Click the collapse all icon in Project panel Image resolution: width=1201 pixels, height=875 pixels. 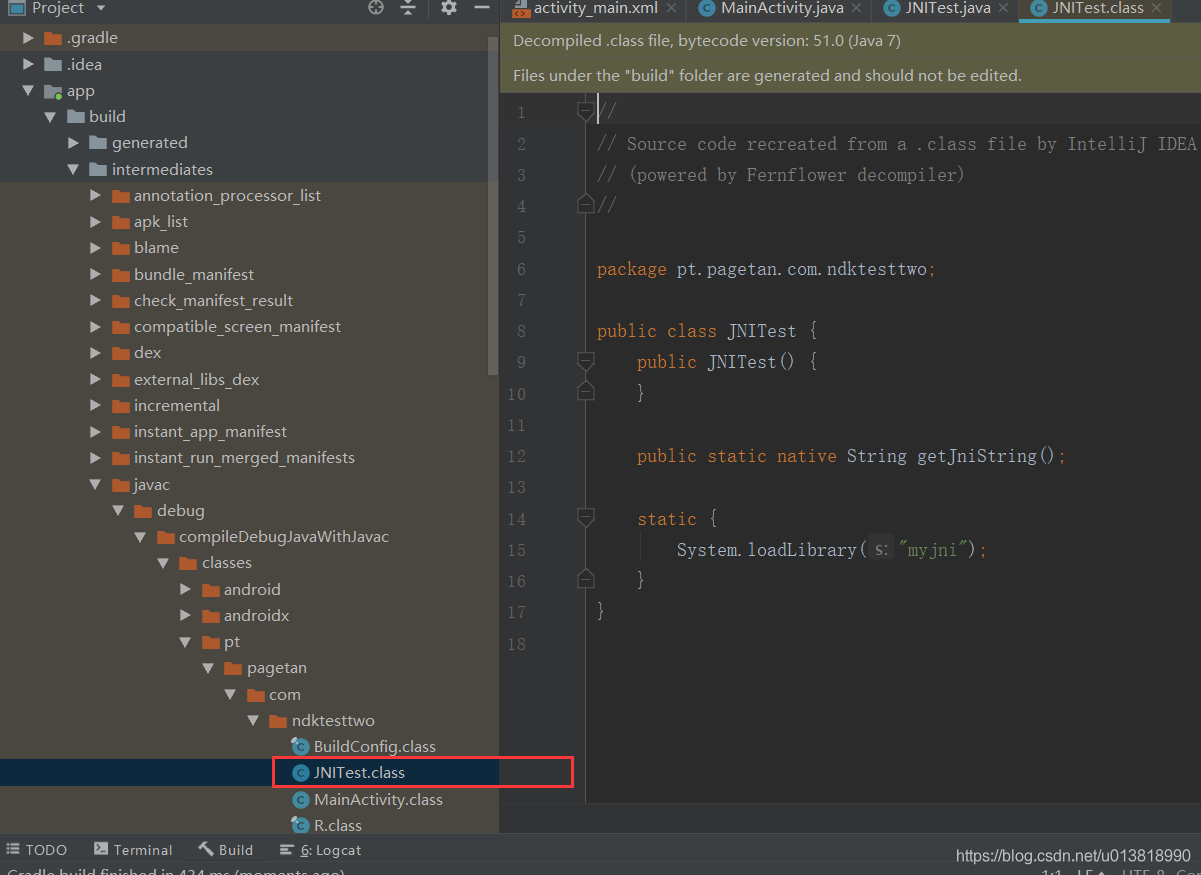pos(408,8)
